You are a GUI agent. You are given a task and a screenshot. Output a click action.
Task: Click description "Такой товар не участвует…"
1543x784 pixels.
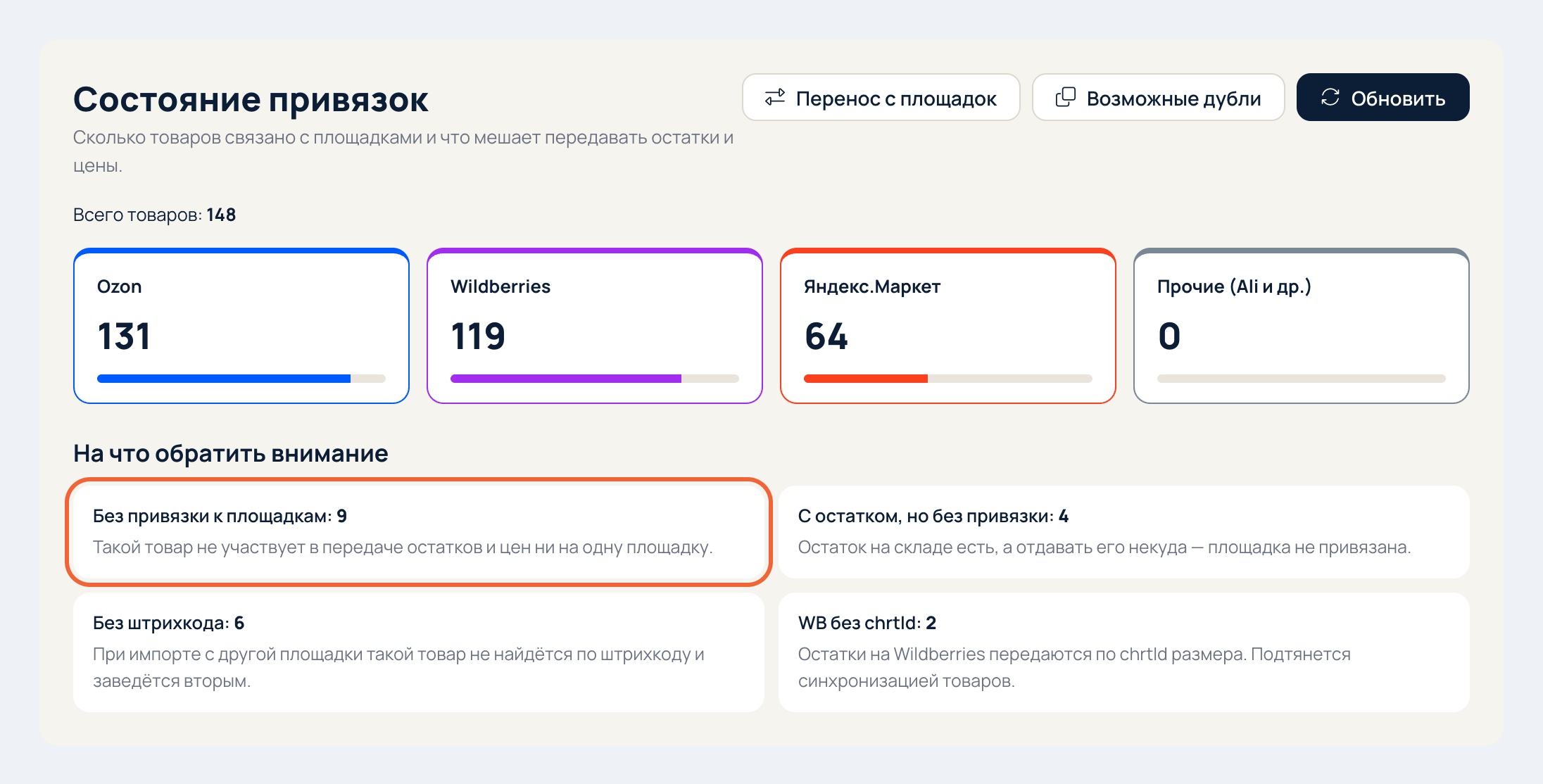tap(403, 548)
